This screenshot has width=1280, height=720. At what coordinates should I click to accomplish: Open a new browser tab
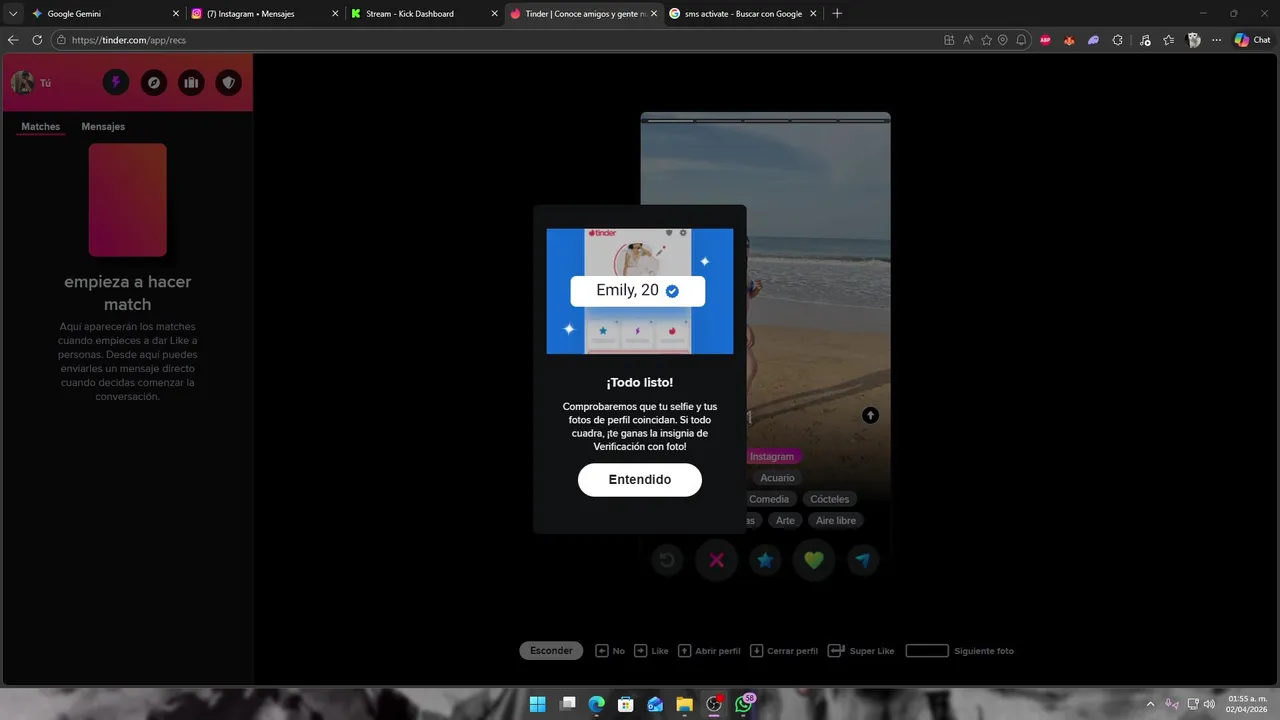point(837,14)
